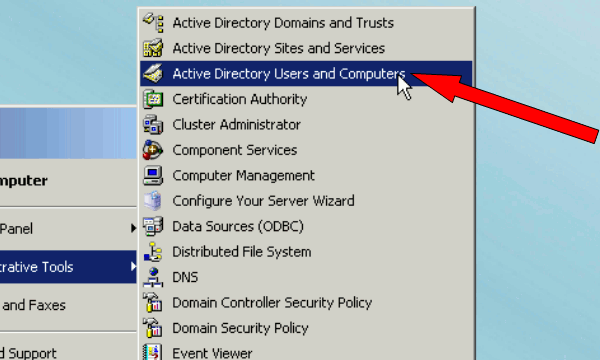
Task: Click the Cluster Administrator icon
Action: (153, 124)
